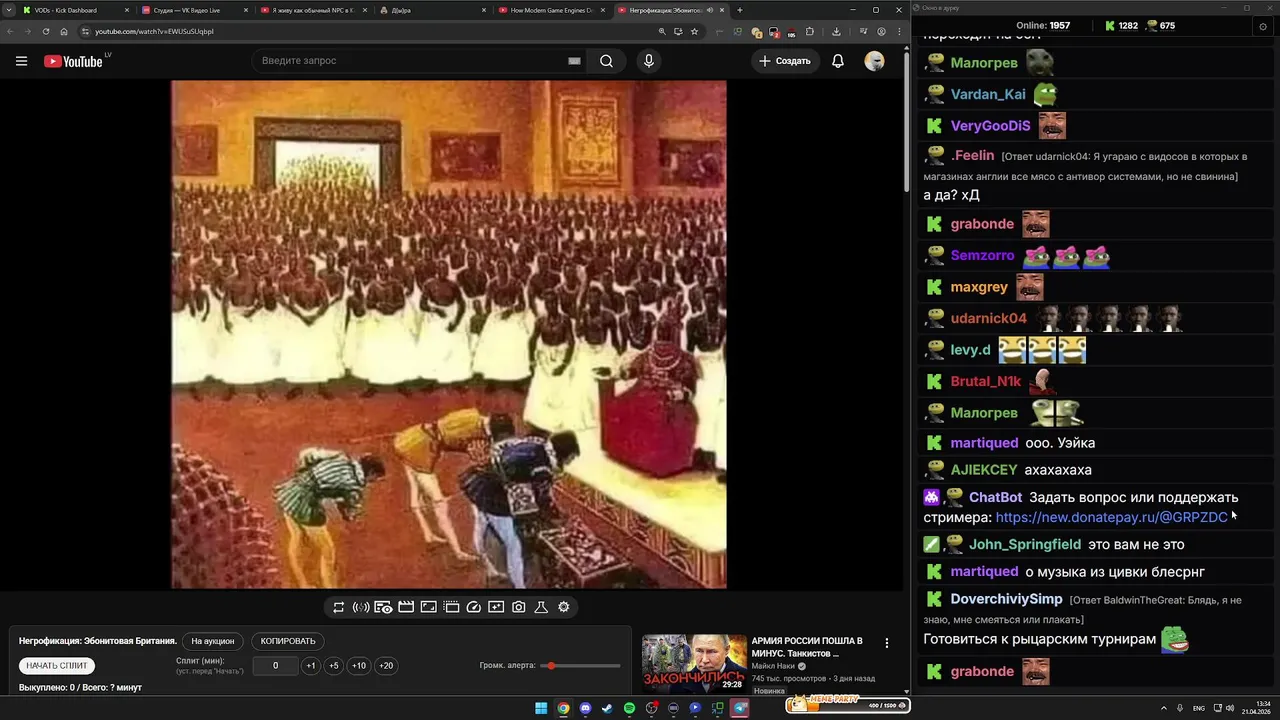Click the YouTube search magnifier button
The width and height of the screenshot is (1280, 720).
point(606,61)
